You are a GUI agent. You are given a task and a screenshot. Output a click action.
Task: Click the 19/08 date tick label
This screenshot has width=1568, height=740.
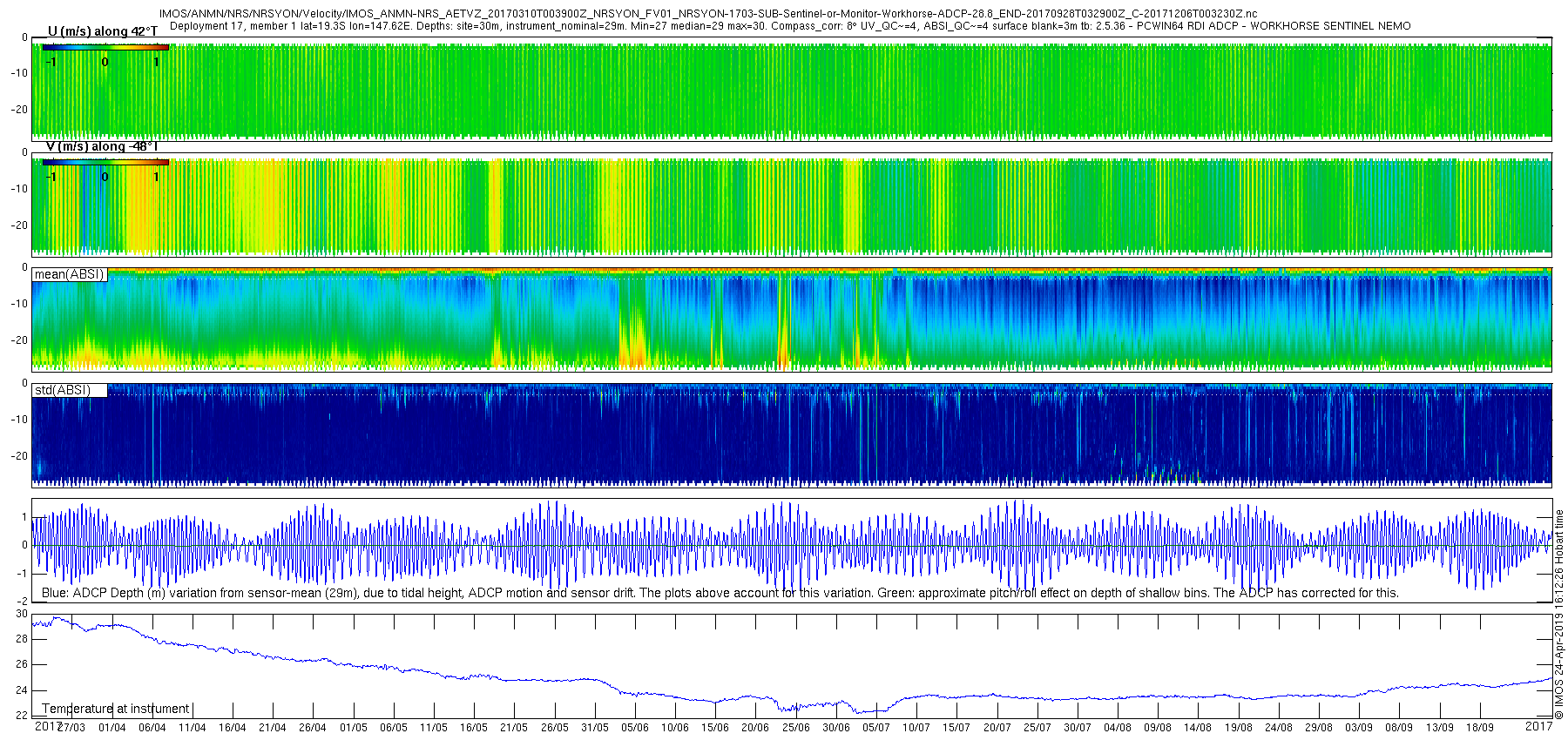[x=1239, y=728]
